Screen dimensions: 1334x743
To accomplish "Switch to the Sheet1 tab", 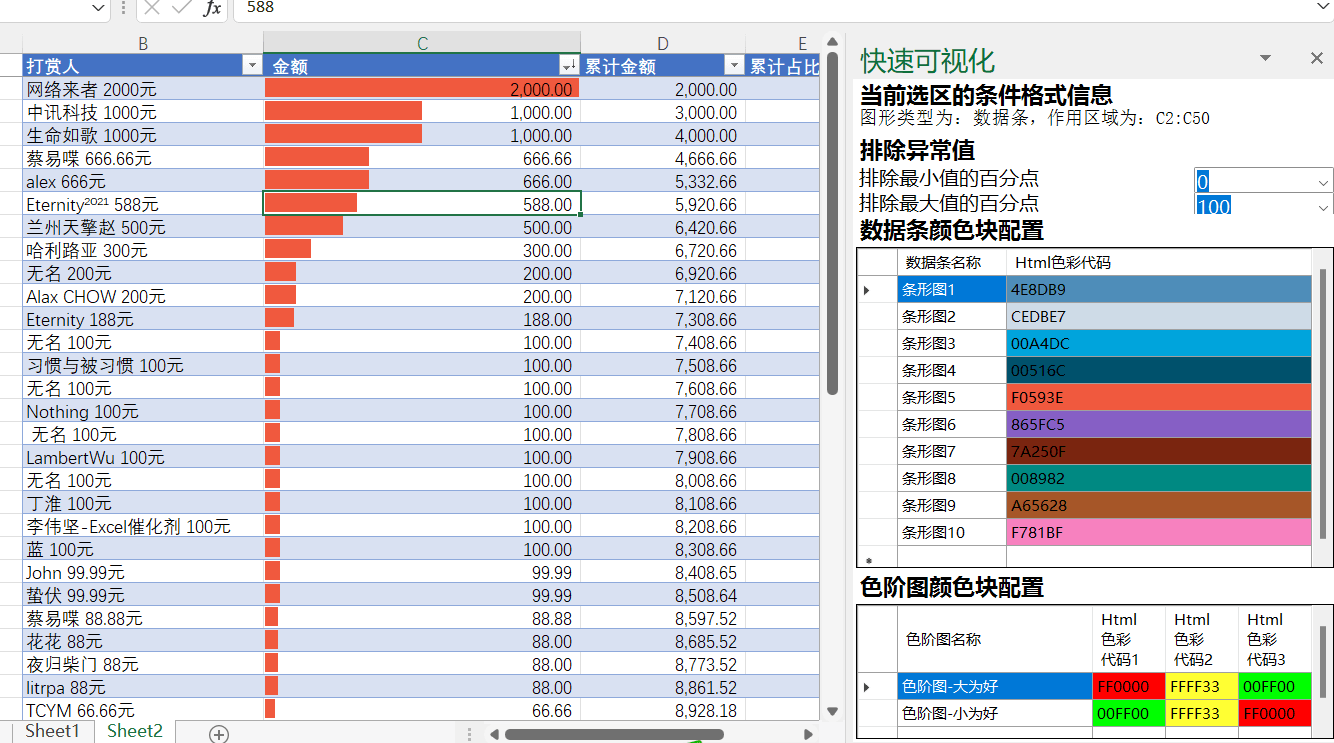I will 52,731.
